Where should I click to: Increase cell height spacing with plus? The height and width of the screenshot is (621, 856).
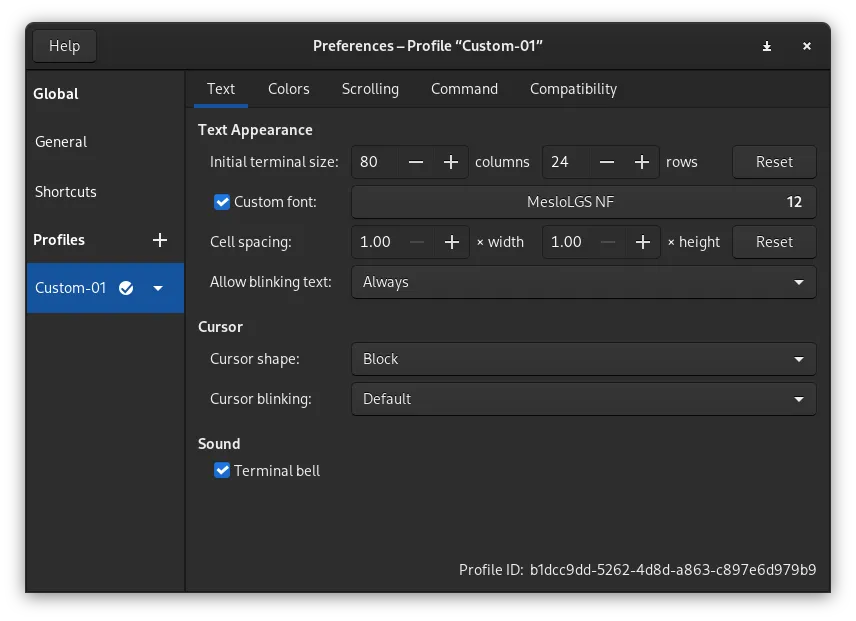tap(642, 242)
